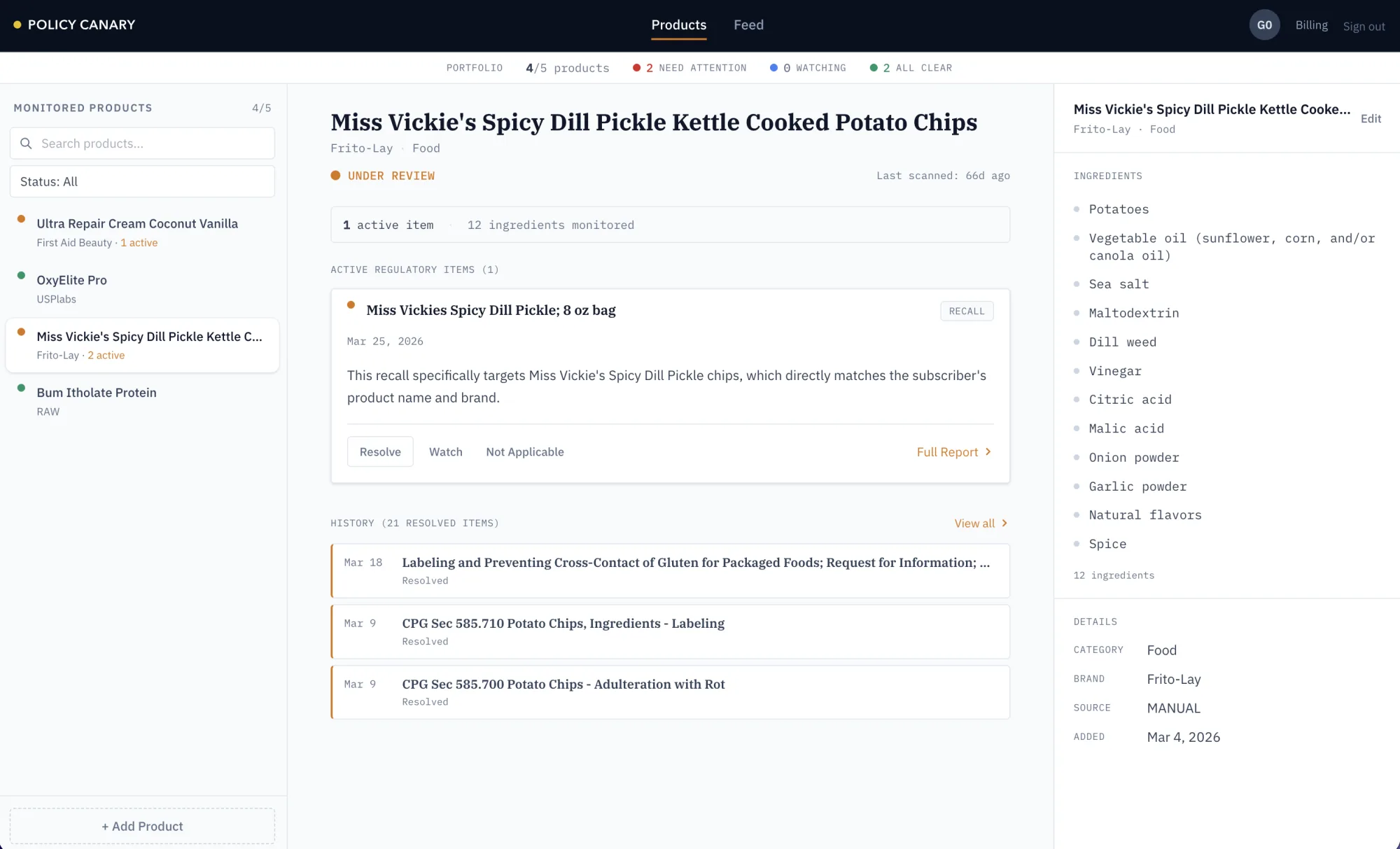1400x849 pixels.
Task: Open the Billing page
Action: pos(1311,25)
